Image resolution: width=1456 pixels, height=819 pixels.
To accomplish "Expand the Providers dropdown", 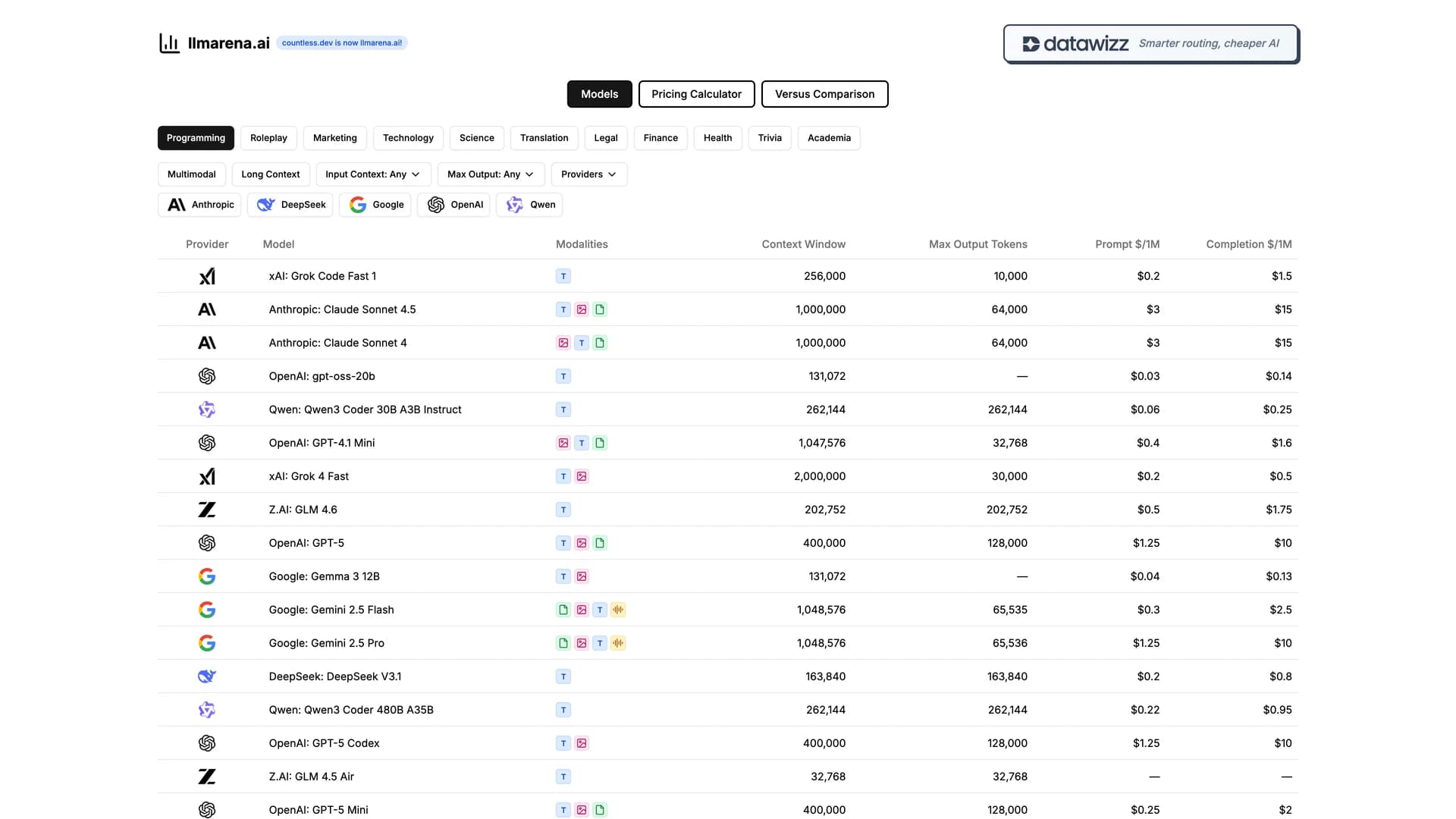I will (x=588, y=174).
